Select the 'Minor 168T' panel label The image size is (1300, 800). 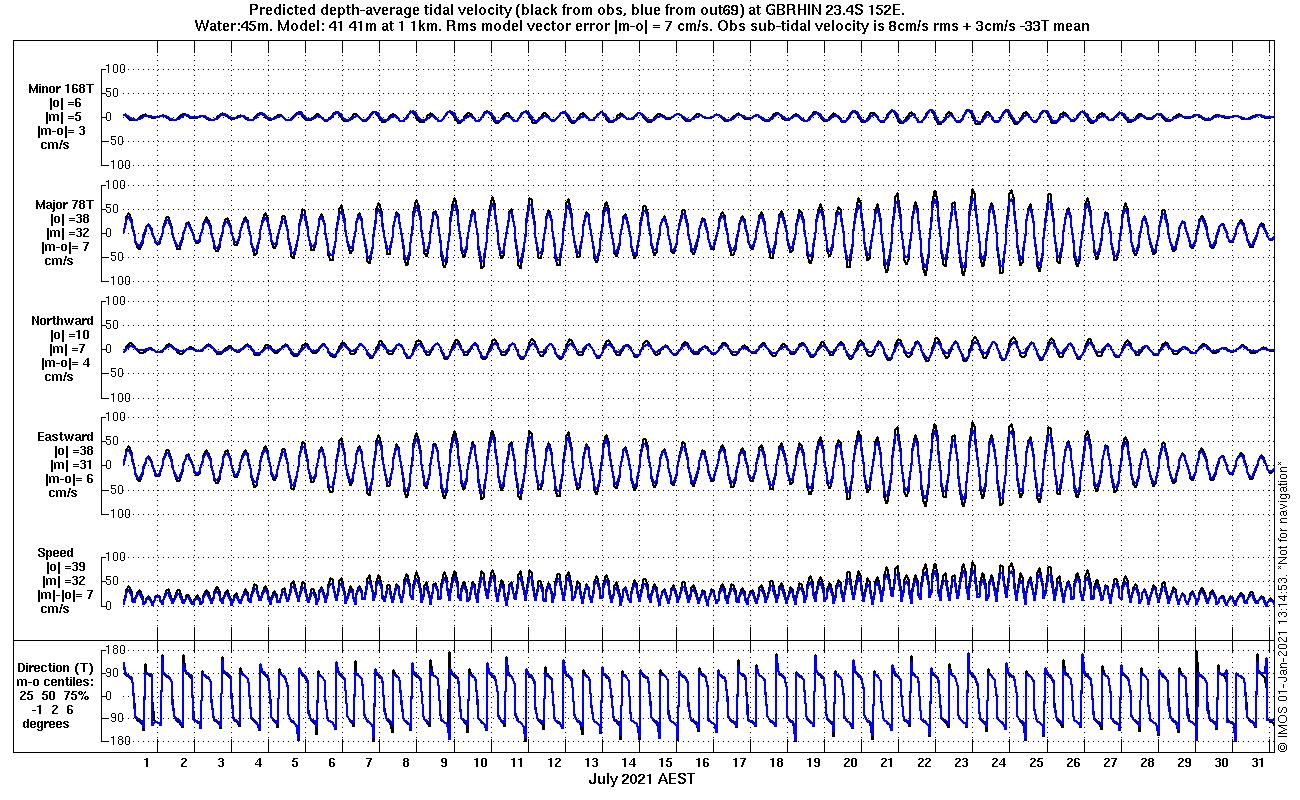[62, 89]
